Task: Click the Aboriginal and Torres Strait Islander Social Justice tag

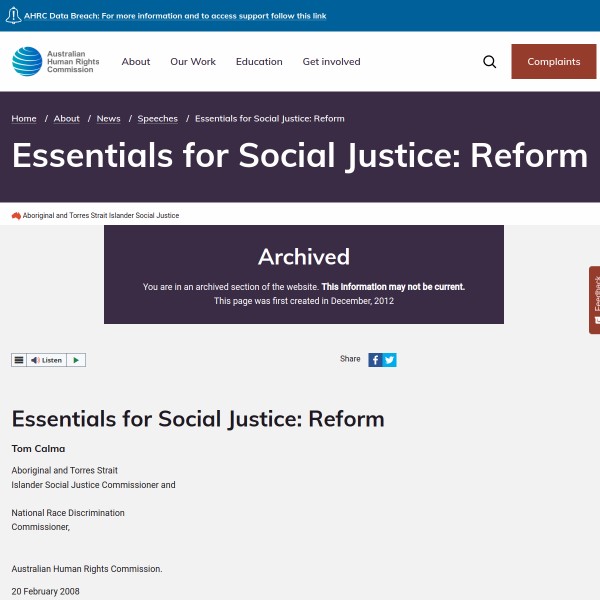Action: click(x=100, y=216)
